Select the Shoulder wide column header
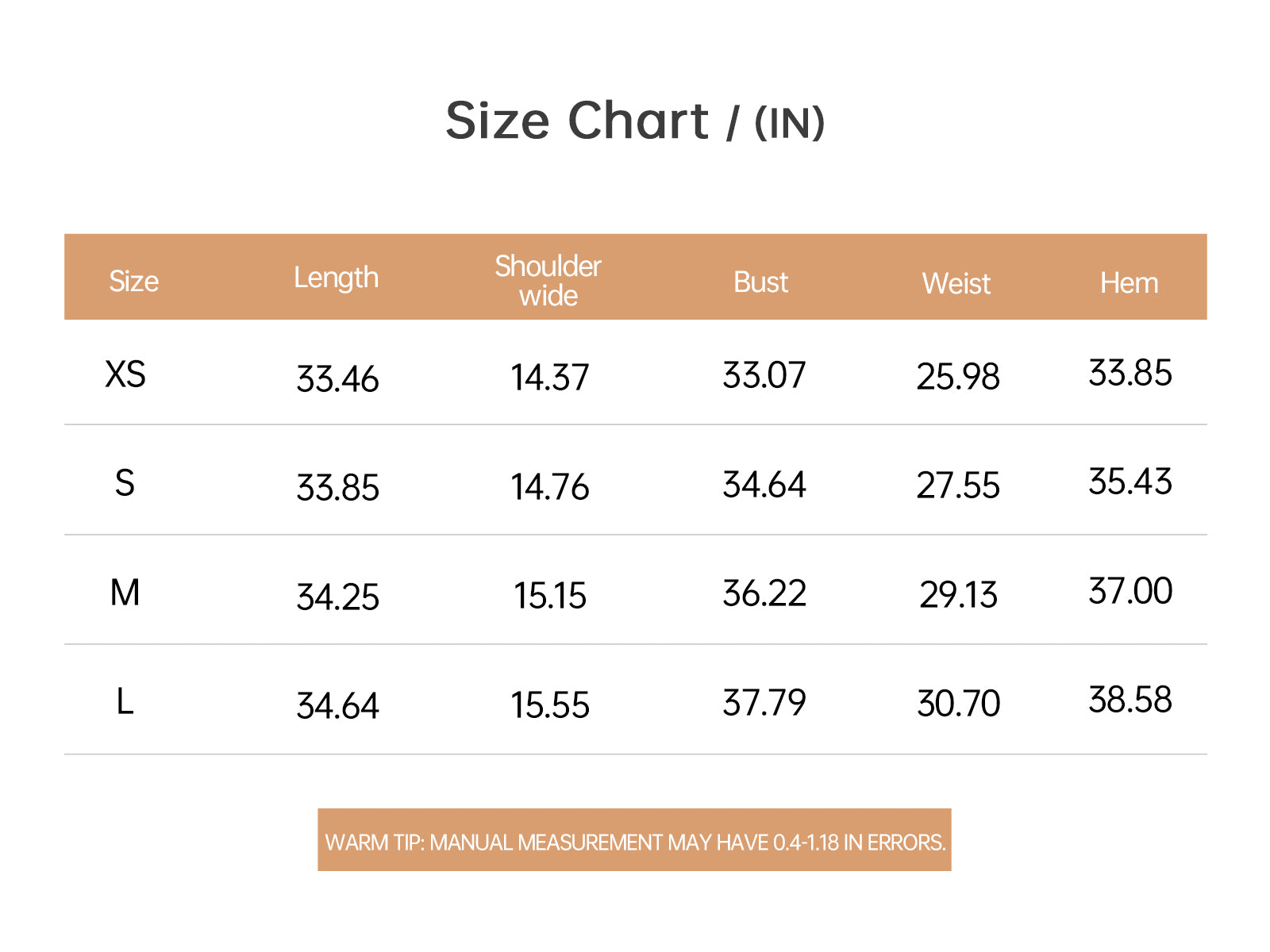The width and height of the screenshot is (1270, 952). coord(548,281)
